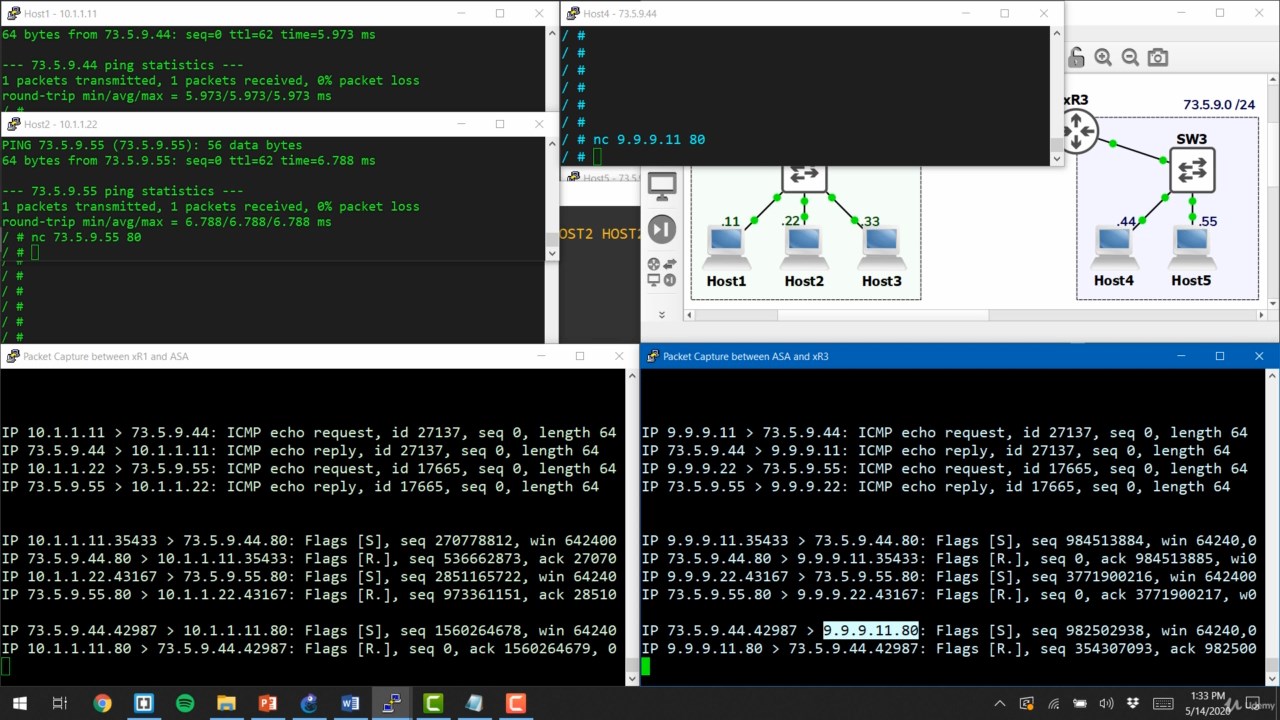1280x720 pixels.
Task: Click the lock icon in the GNS3 toolbar
Action: (1078, 58)
